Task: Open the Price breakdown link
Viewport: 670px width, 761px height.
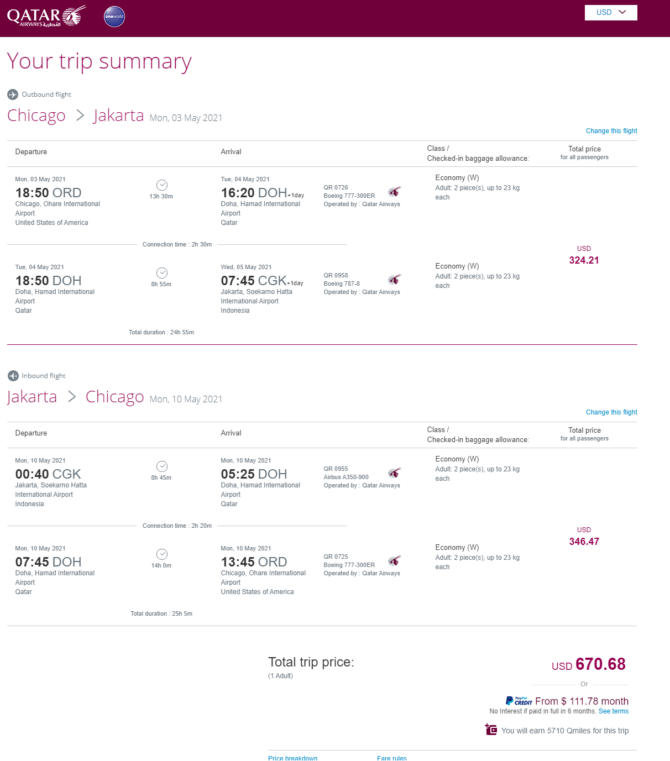Action: click(293, 758)
